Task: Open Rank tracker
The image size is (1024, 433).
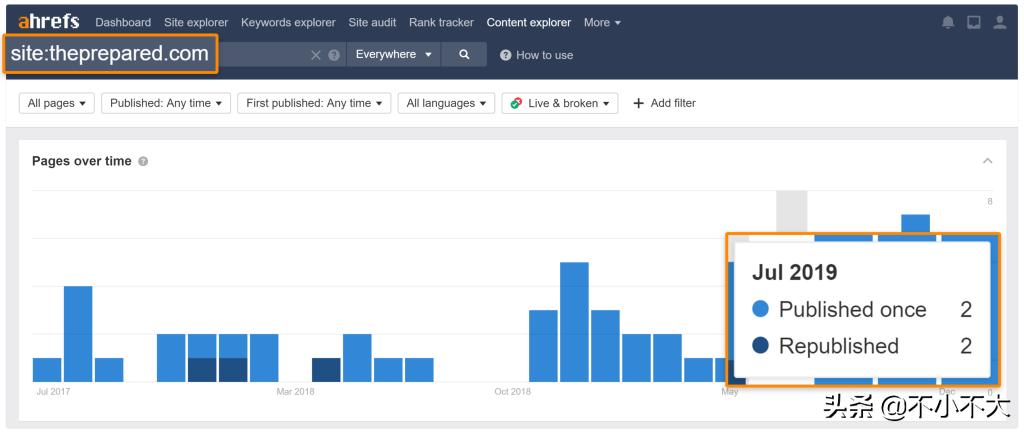Action: coord(441,22)
